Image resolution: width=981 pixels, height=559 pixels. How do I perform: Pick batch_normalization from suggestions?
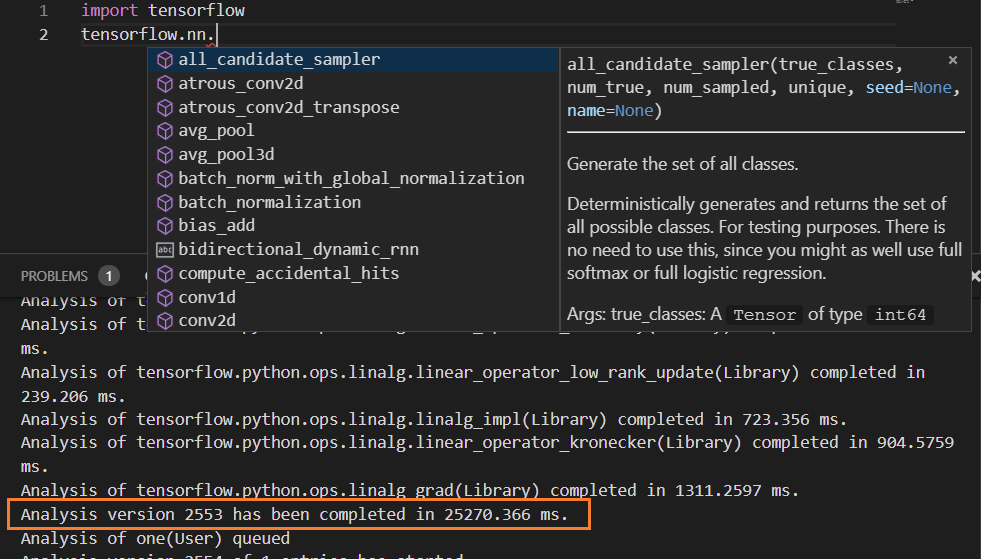[x=353, y=202]
